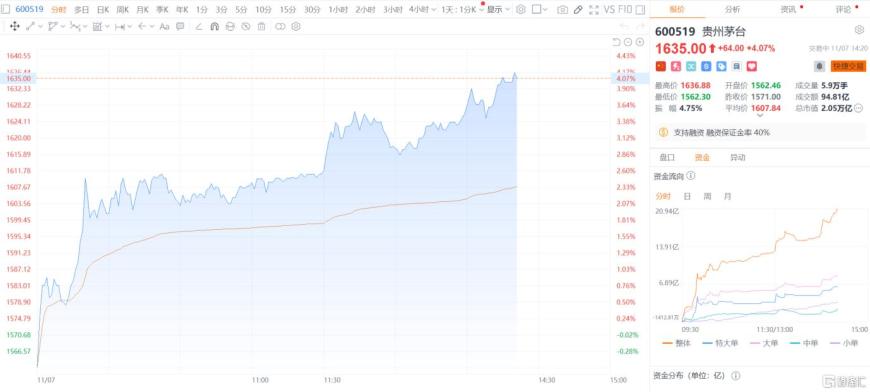Select the magnet snap tool
The image size is (870, 392).
(x=215, y=26)
